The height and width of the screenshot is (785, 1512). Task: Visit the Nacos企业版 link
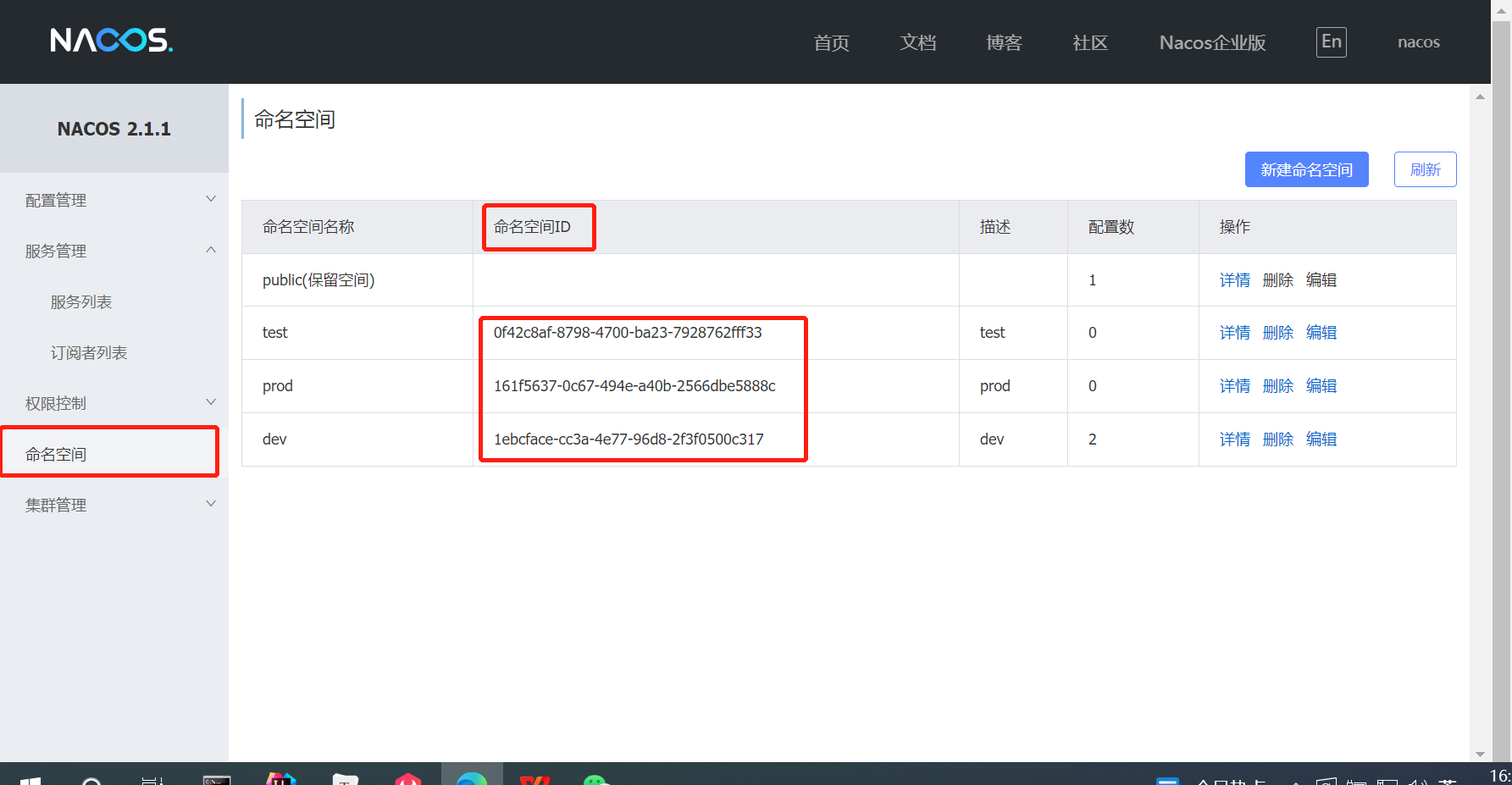click(x=1212, y=42)
